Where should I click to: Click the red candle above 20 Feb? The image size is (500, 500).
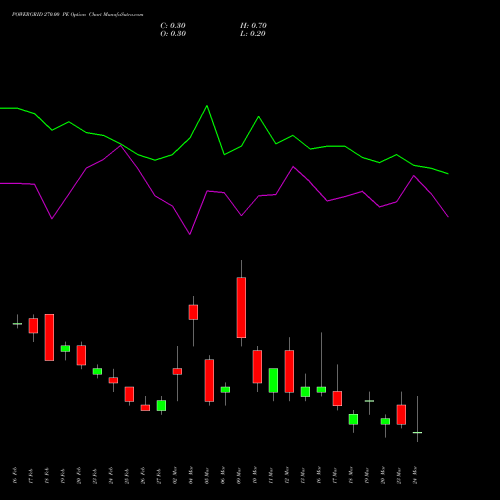click(81, 355)
